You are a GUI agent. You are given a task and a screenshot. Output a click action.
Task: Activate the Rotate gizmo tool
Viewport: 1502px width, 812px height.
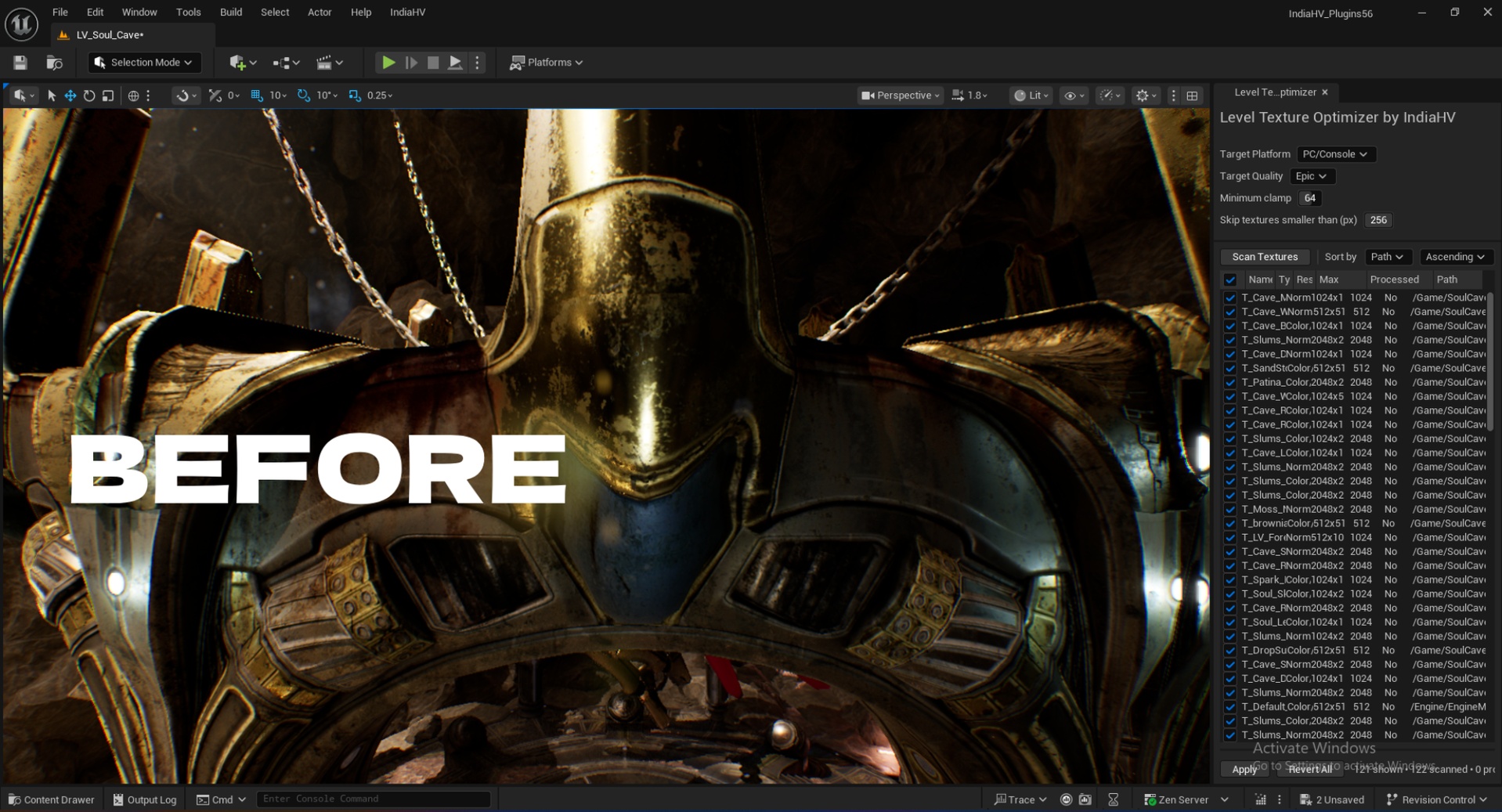click(89, 96)
